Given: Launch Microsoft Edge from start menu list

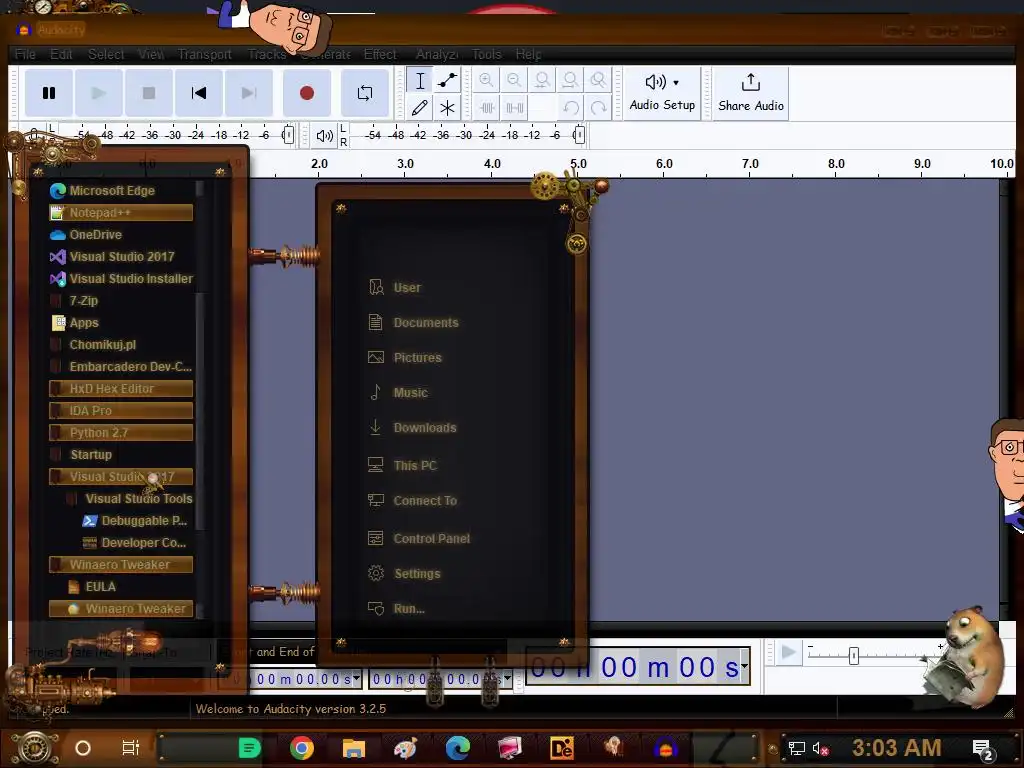Looking at the screenshot, I should click(x=121, y=191).
